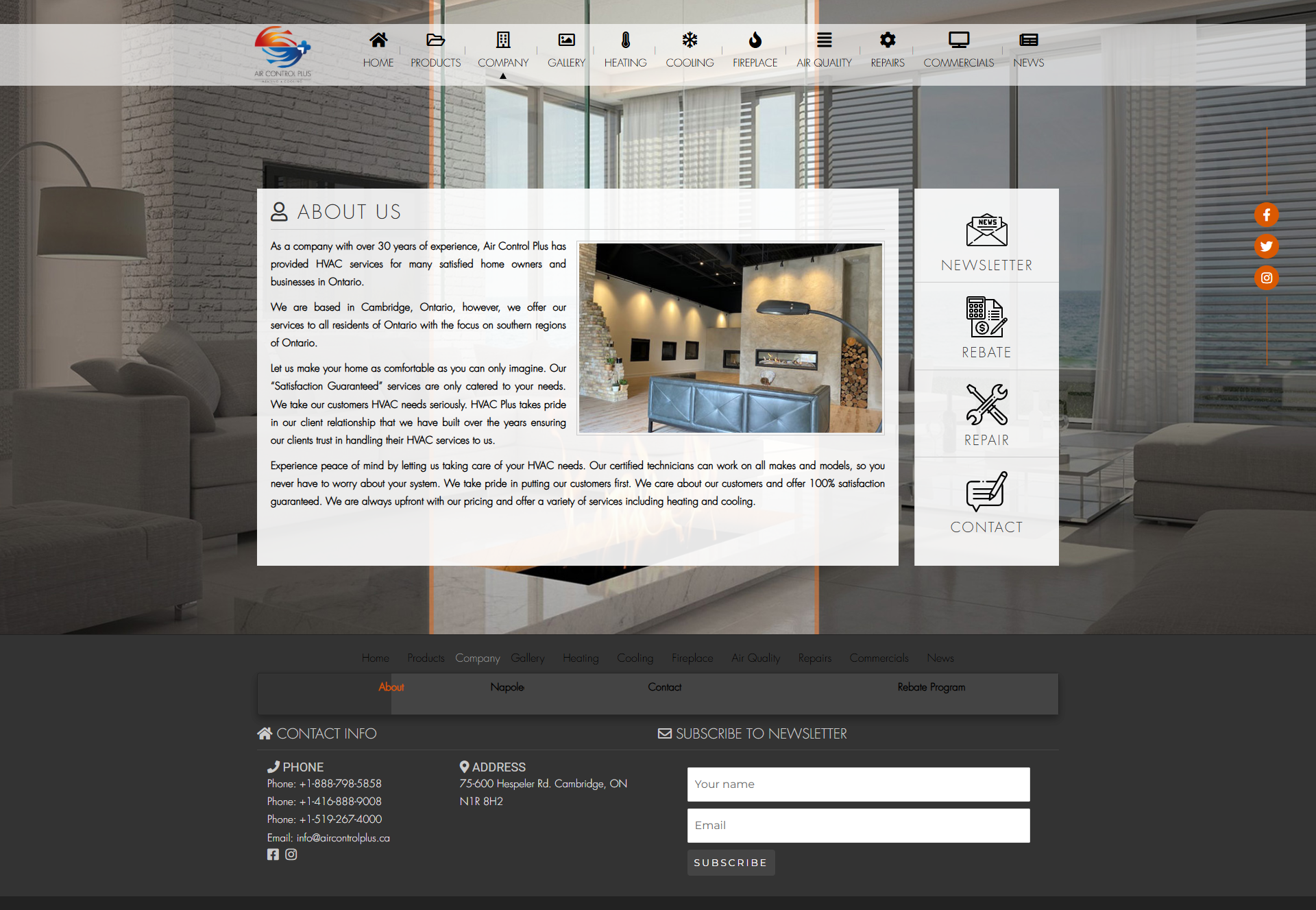Click the Your name input field

click(858, 785)
